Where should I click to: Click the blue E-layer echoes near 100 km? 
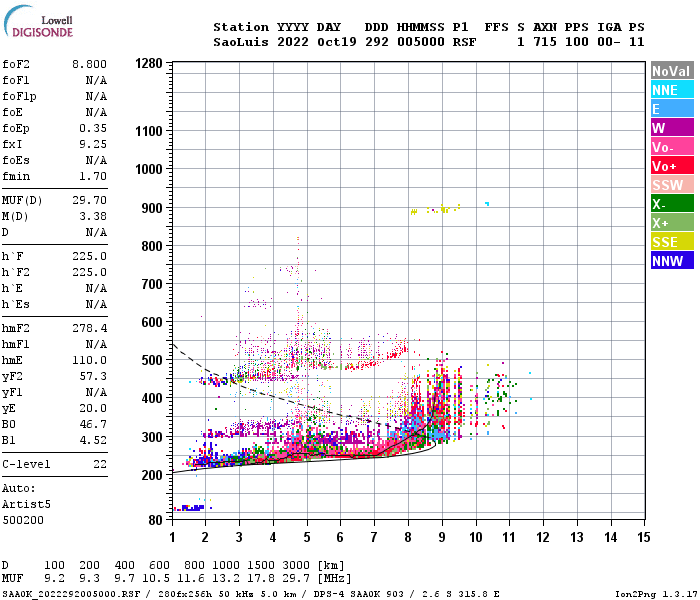pos(193,508)
